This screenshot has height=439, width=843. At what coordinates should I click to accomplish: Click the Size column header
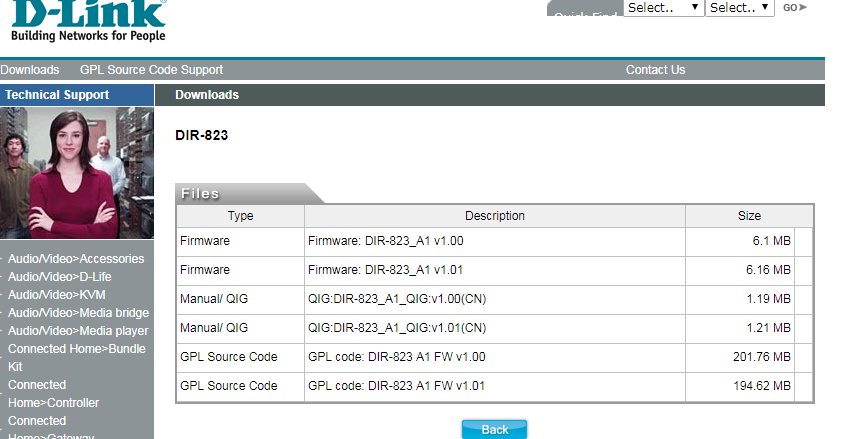click(749, 216)
